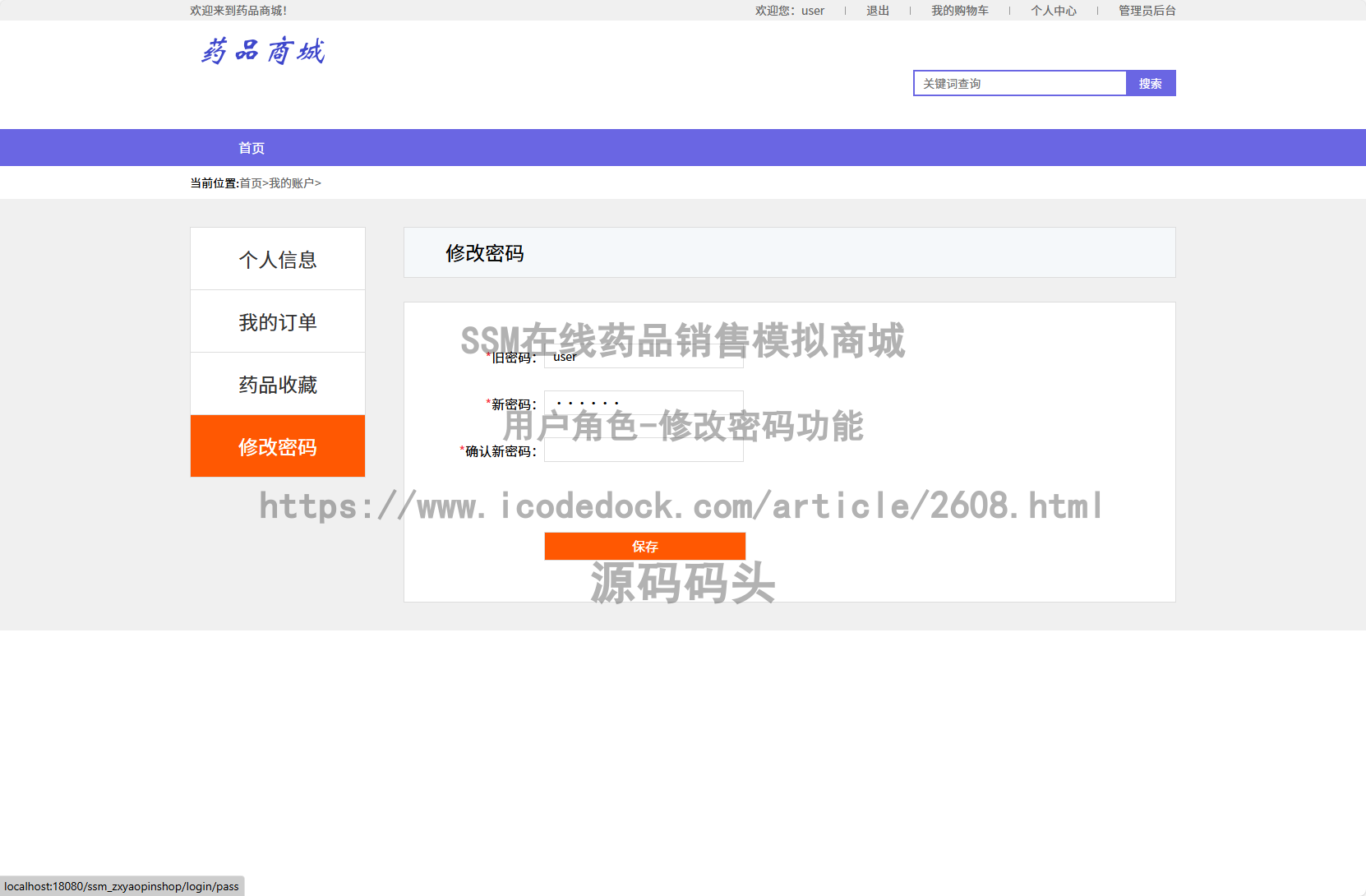Image resolution: width=1366 pixels, height=896 pixels.
Task: Select the highlighted 修改密码 menu item
Action: [277, 446]
